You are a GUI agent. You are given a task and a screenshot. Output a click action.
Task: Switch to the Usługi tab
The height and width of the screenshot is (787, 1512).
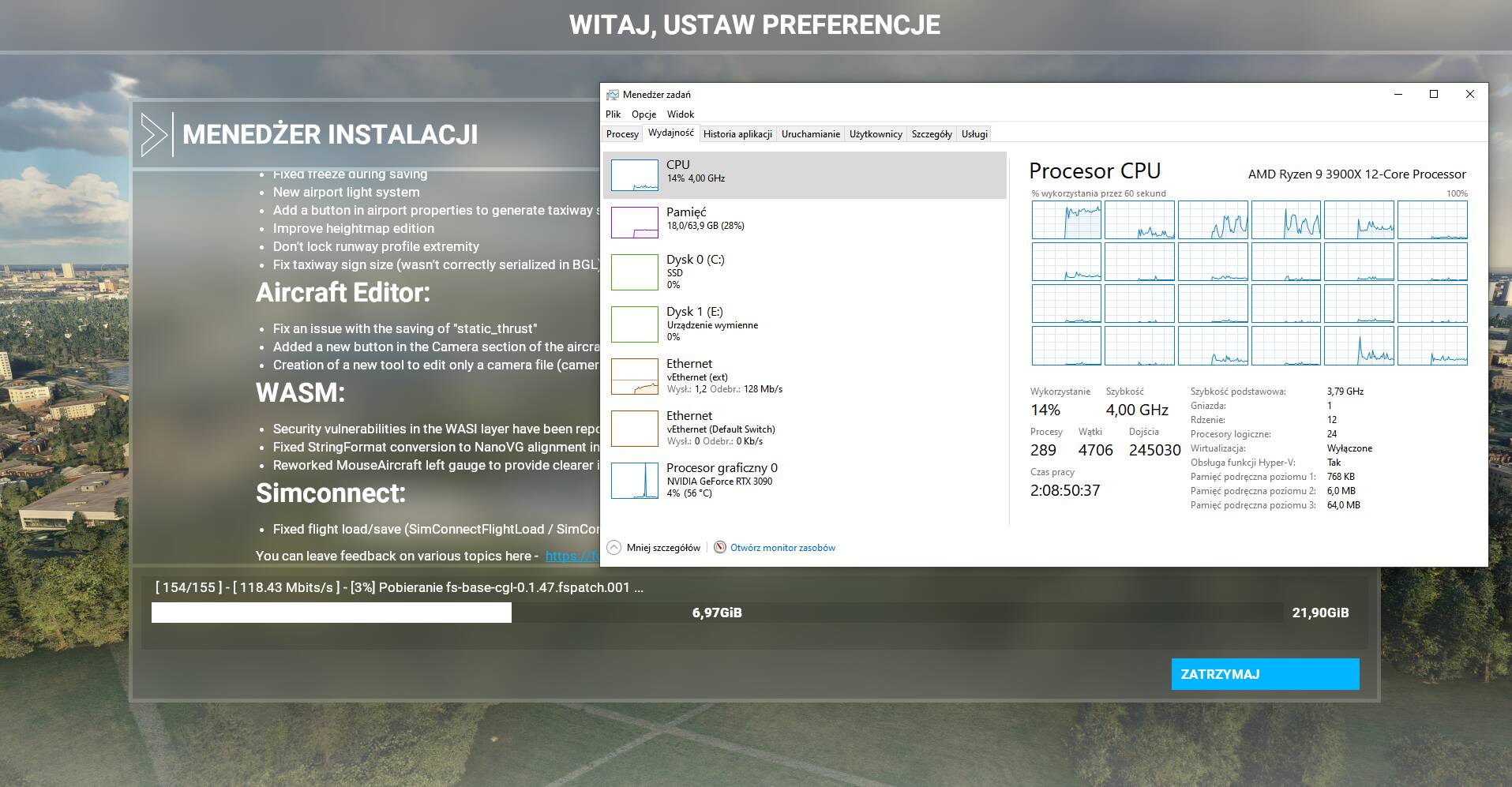(974, 134)
